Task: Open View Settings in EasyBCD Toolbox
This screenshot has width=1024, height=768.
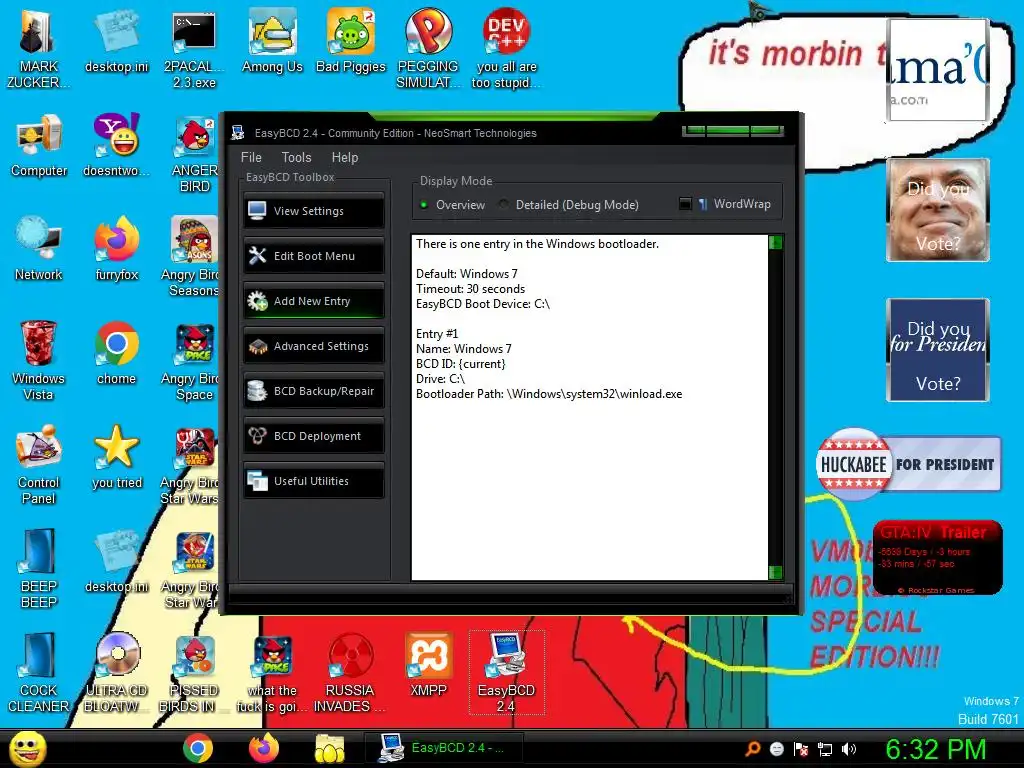Action: pos(313,211)
